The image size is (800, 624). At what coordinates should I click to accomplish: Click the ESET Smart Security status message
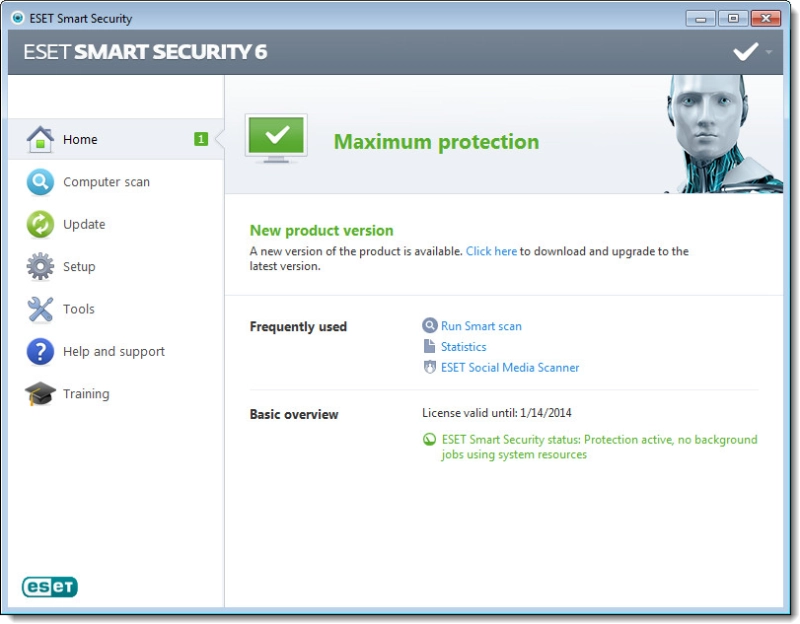(x=599, y=447)
